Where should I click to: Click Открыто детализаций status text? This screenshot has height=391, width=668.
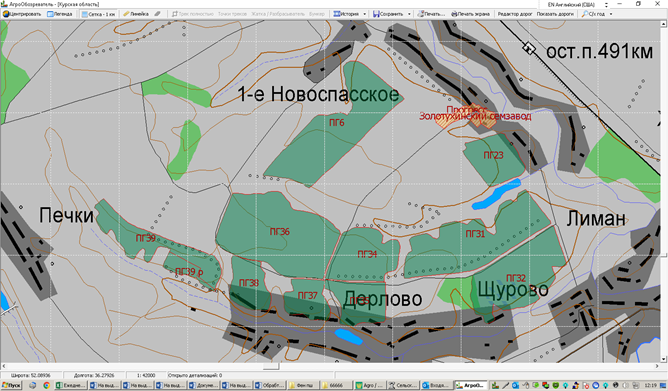[x=195, y=376]
